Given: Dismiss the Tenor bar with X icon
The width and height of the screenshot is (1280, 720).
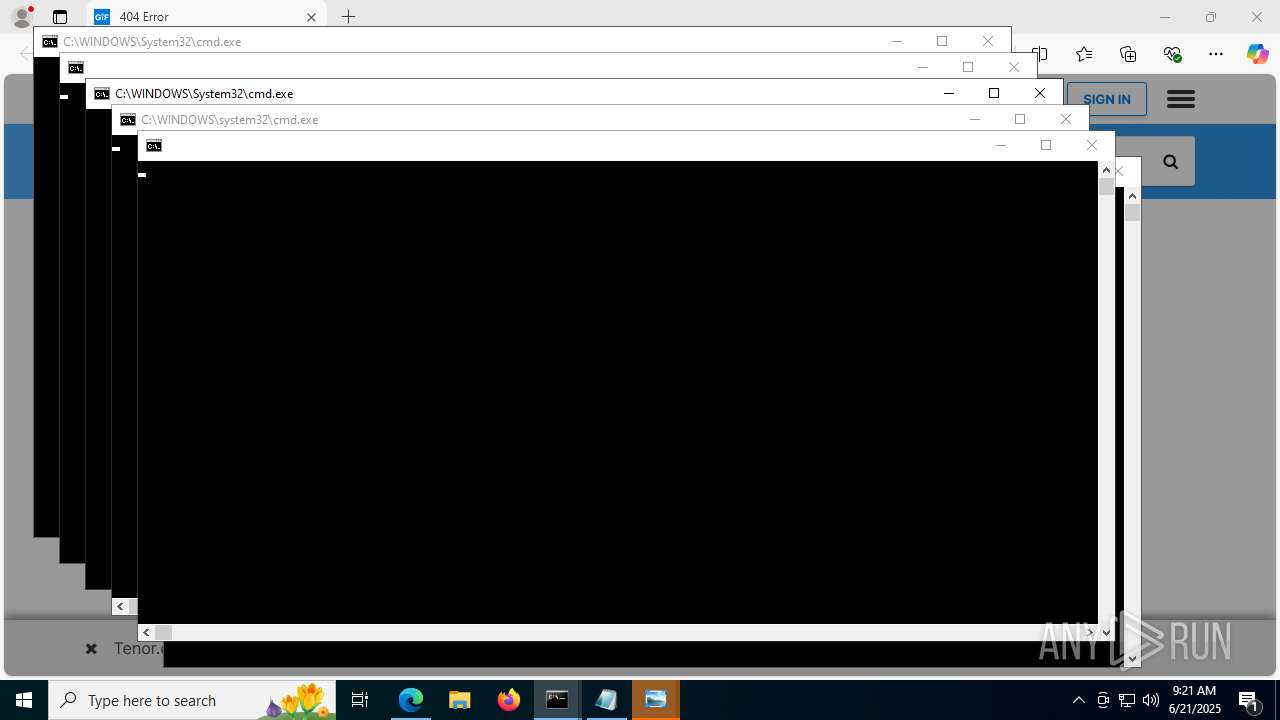Looking at the screenshot, I should coord(91,649).
